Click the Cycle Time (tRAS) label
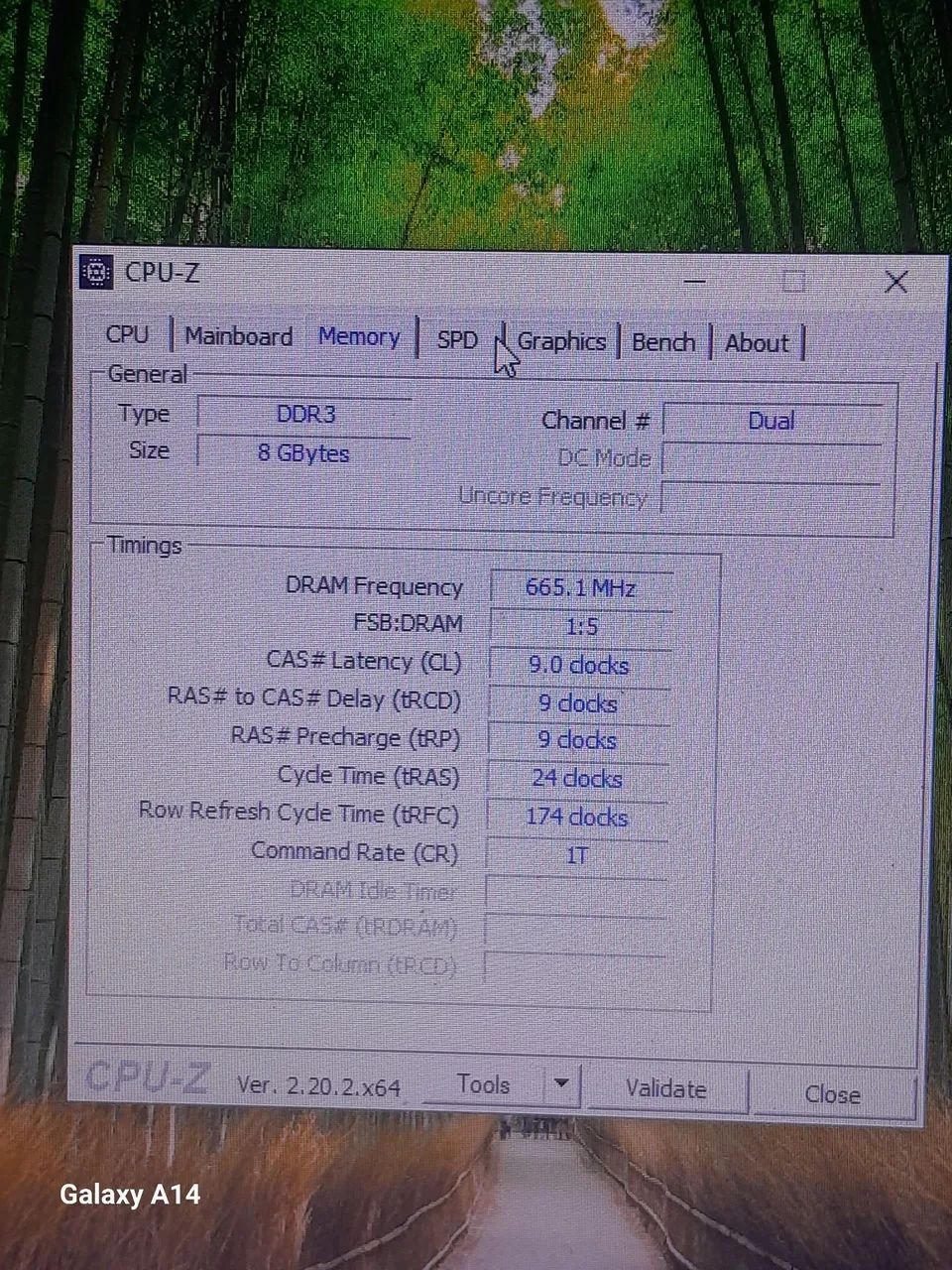 click(368, 775)
